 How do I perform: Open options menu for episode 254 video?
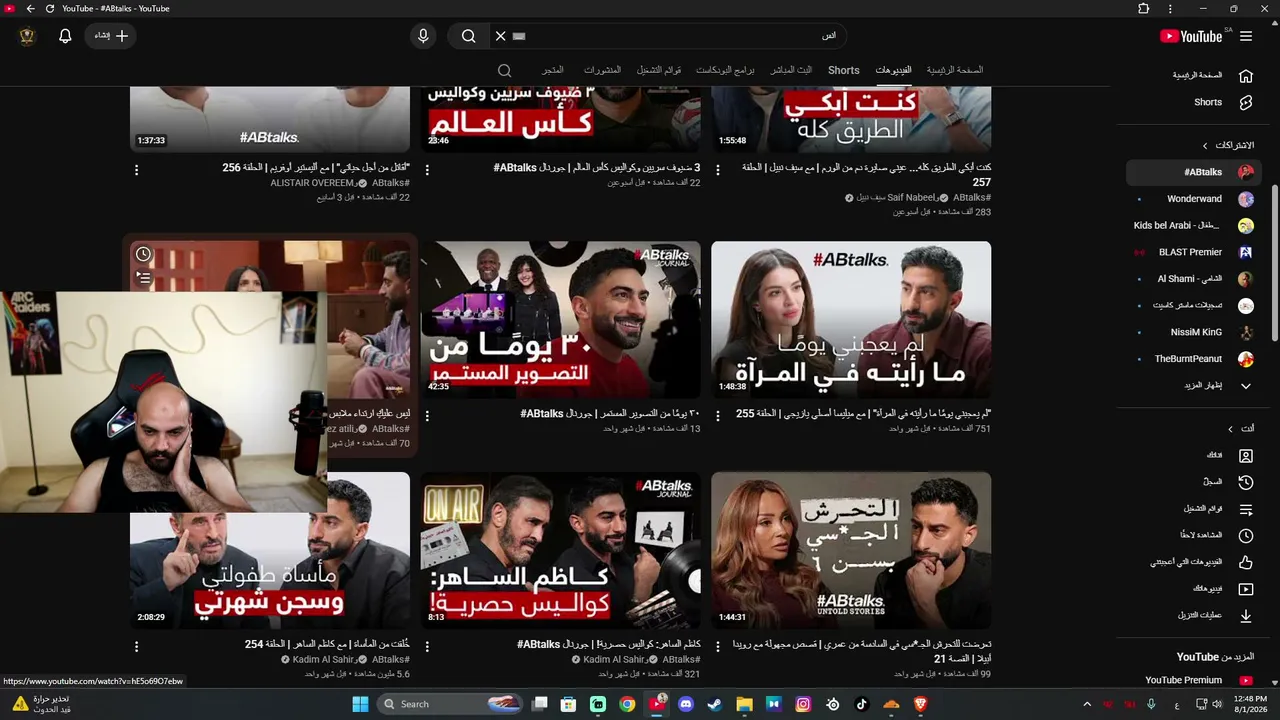pos(137,646)
